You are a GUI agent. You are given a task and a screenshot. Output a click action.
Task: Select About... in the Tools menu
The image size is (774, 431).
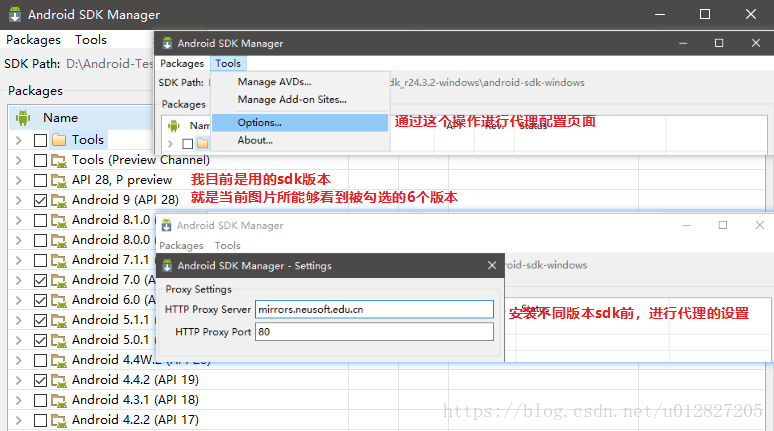(255, 140)
